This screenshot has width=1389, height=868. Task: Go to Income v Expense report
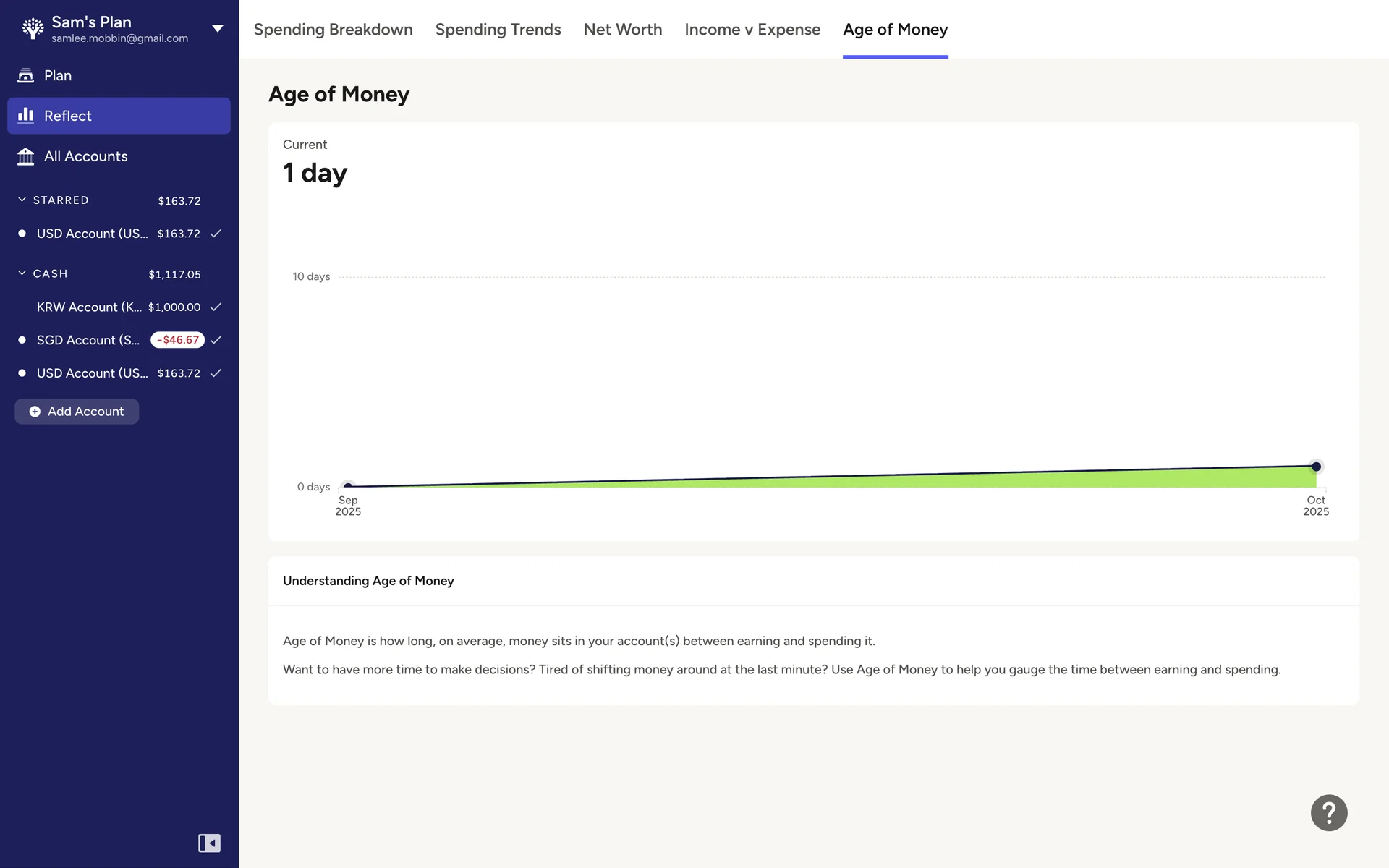752,30
